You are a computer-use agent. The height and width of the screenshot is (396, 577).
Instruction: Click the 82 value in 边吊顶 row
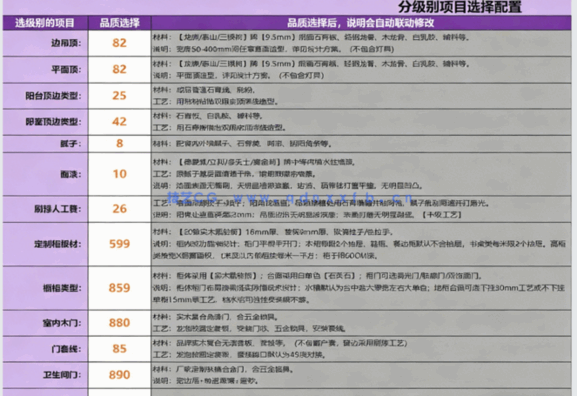(x=120, y=43)
